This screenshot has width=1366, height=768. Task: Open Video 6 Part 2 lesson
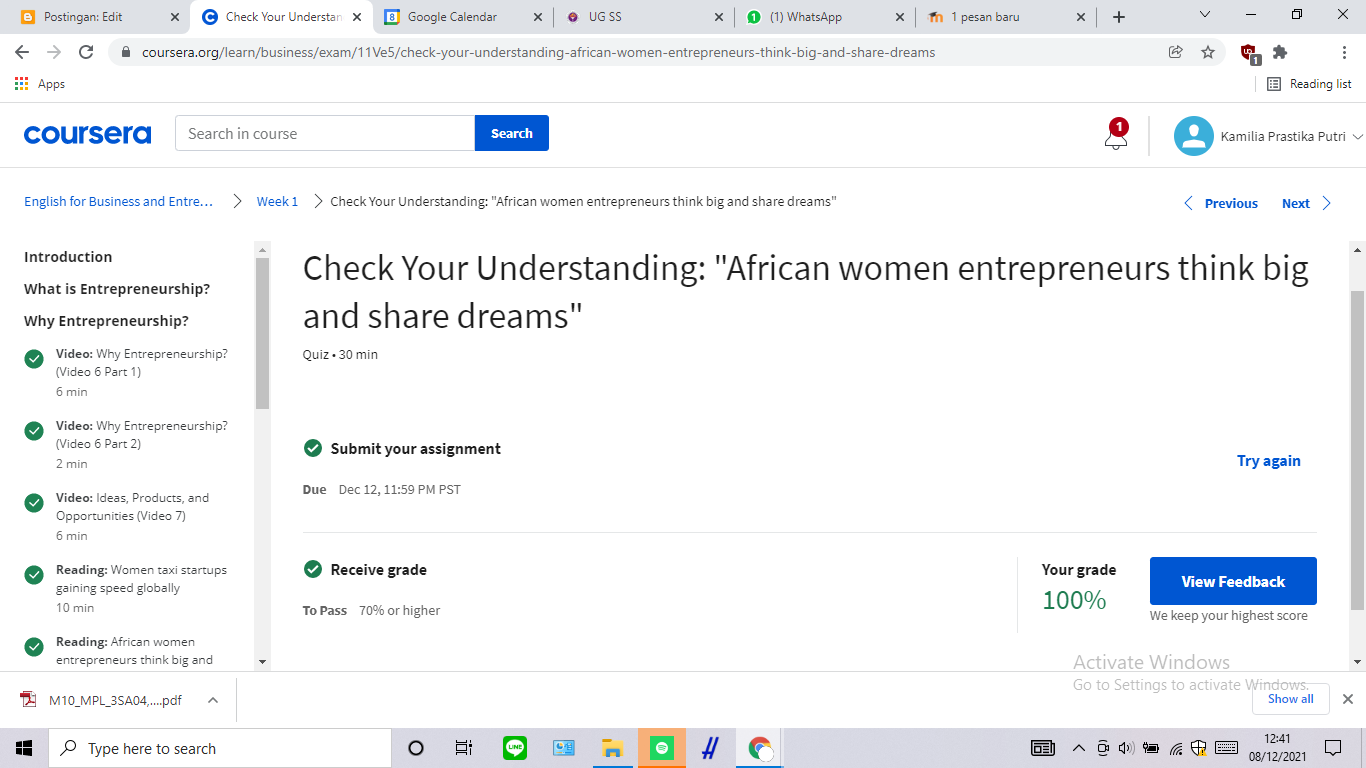click(141, 444)
